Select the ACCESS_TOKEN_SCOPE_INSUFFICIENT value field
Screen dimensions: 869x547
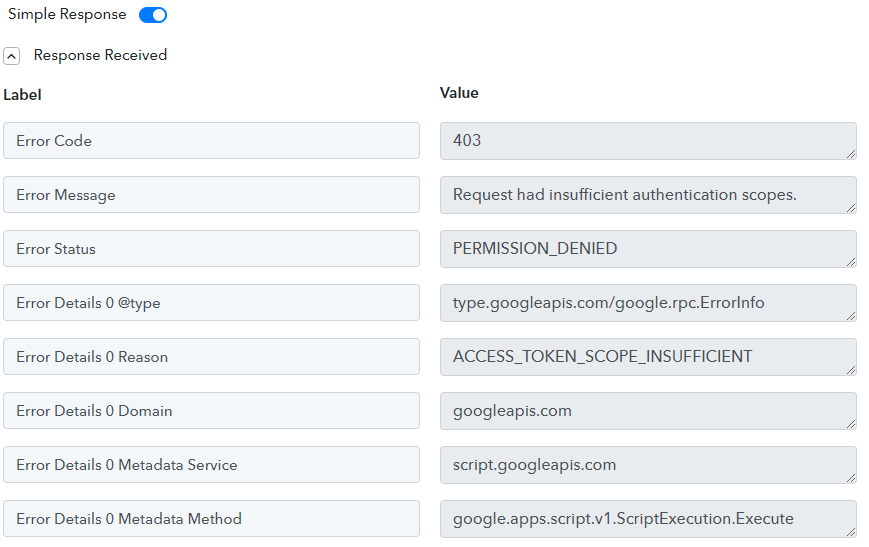click(648, 357)
